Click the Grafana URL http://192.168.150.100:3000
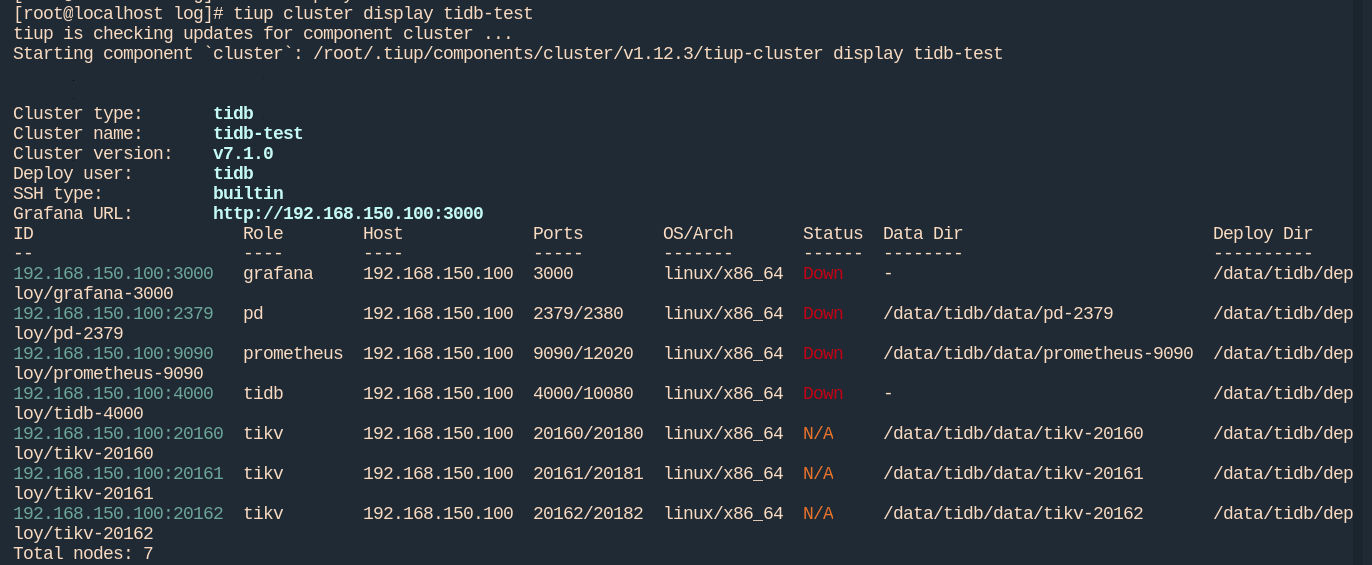 [348, 213]
